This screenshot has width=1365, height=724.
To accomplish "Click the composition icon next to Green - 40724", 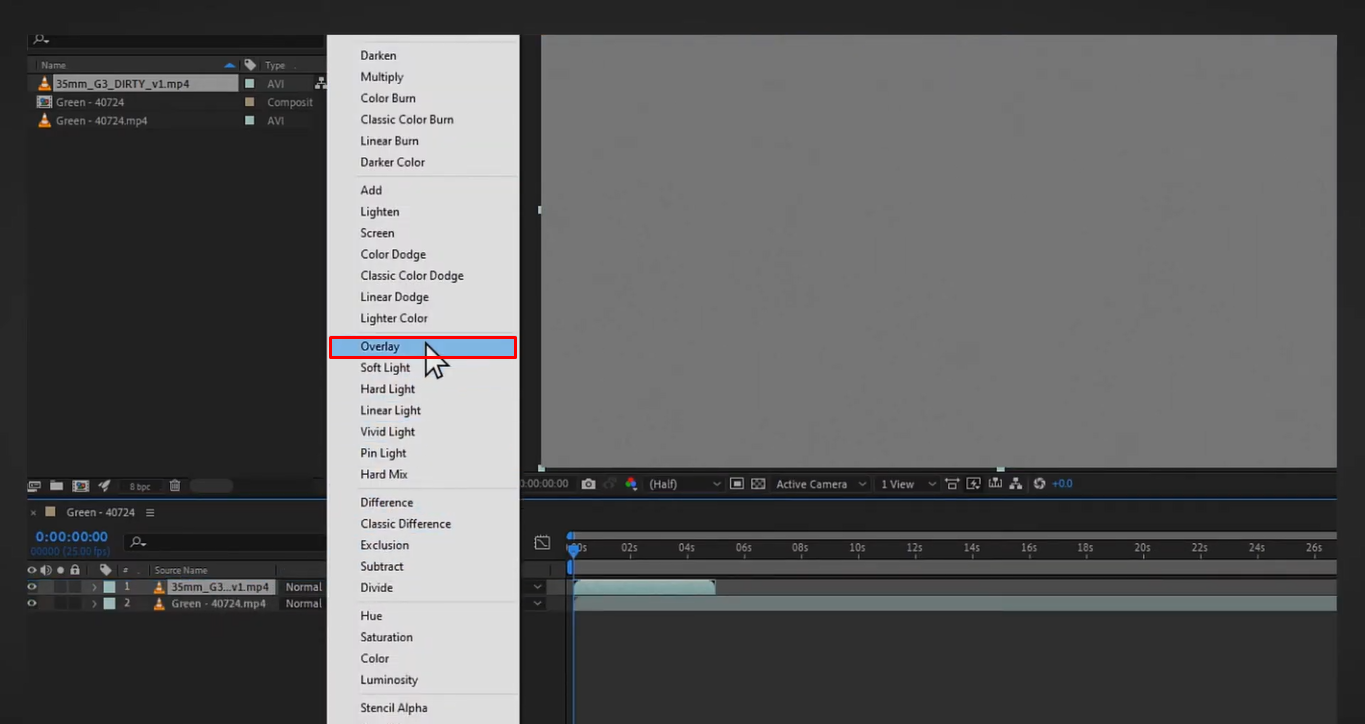I will tap(44, 102).
